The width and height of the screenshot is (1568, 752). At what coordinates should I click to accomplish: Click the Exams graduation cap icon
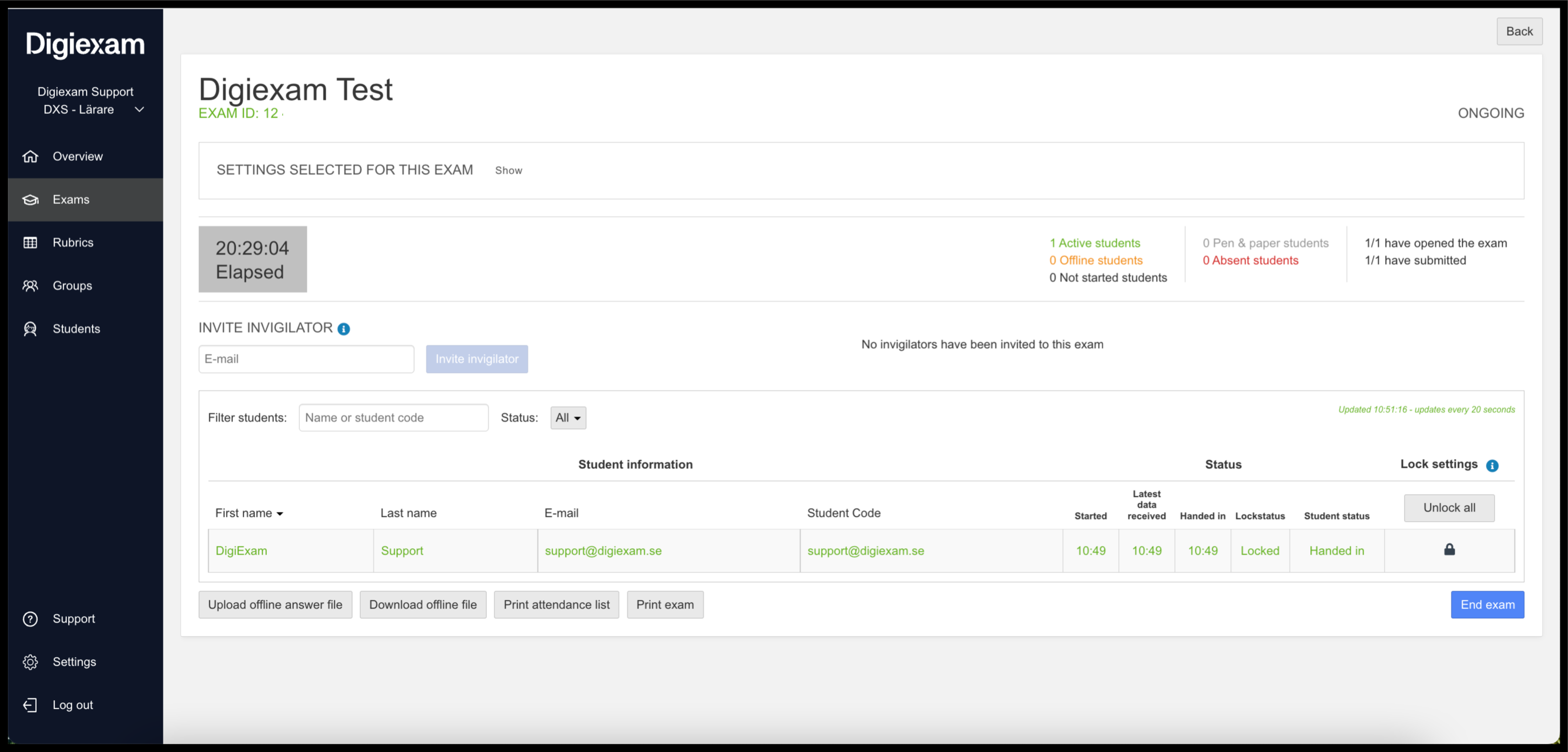(30, 200)
